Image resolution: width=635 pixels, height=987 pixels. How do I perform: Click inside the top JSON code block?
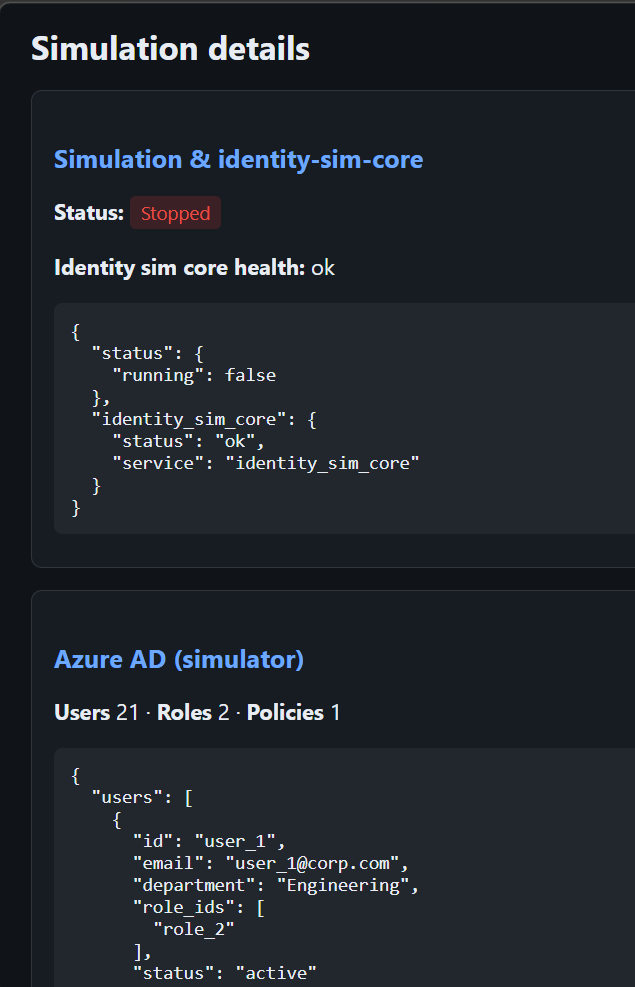tap(300, 418)
